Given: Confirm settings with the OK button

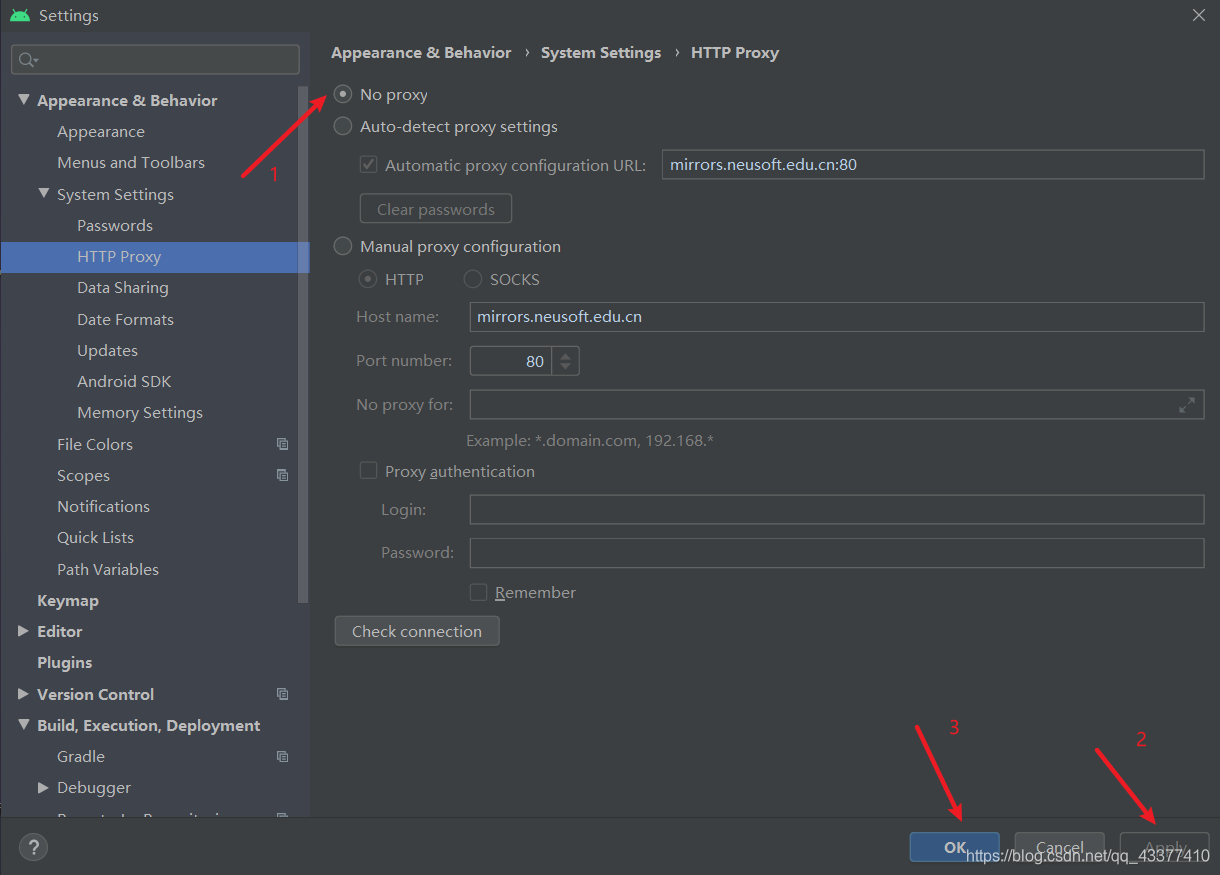Looking at the screenshot, I should (954, 847).
